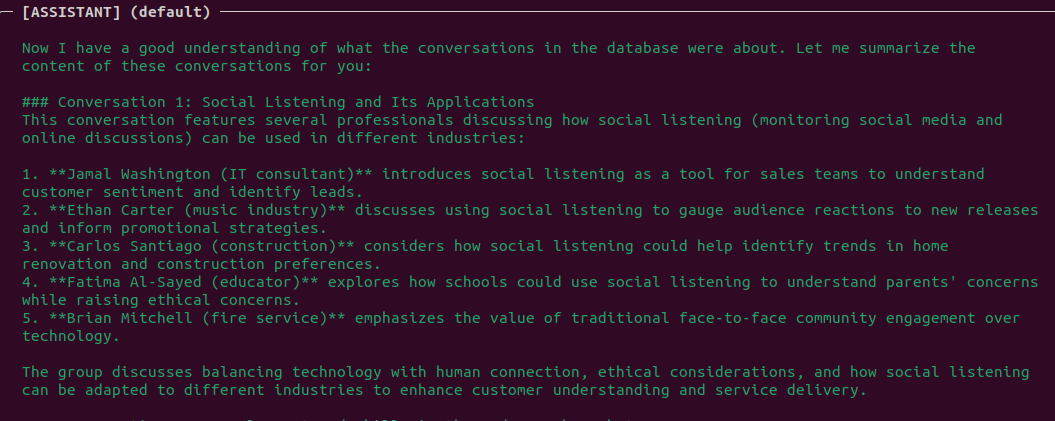This screenshot has width=1055, height=421.
Task: Click the Conversation 1 heading line
Action: 278,102
